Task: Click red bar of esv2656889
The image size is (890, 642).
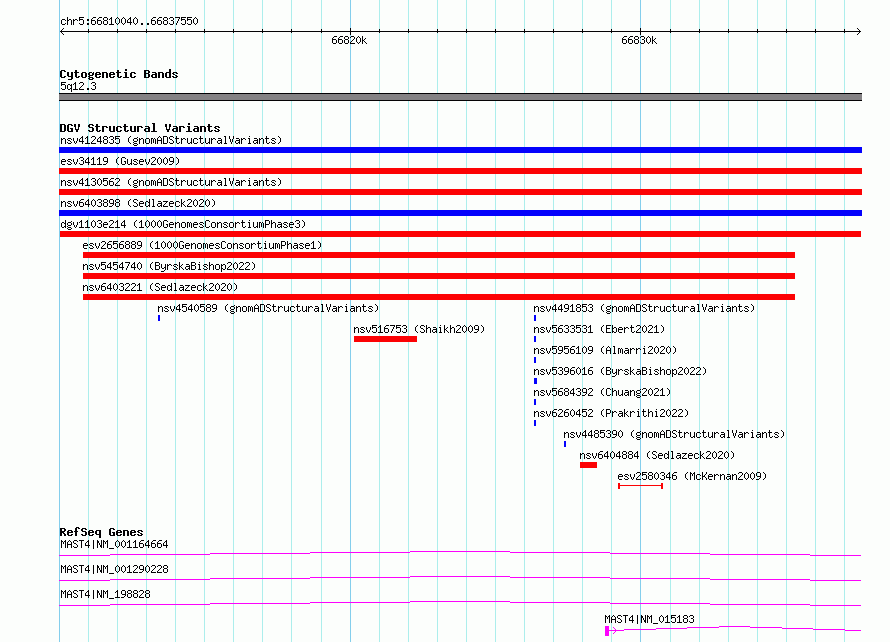Action: 439,255
